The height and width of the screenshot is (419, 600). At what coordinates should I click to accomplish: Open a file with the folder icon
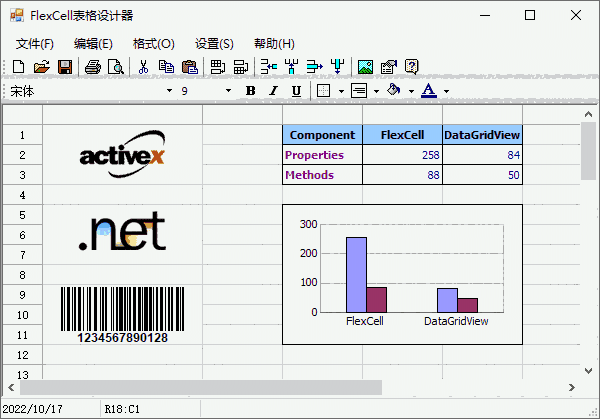42,67
